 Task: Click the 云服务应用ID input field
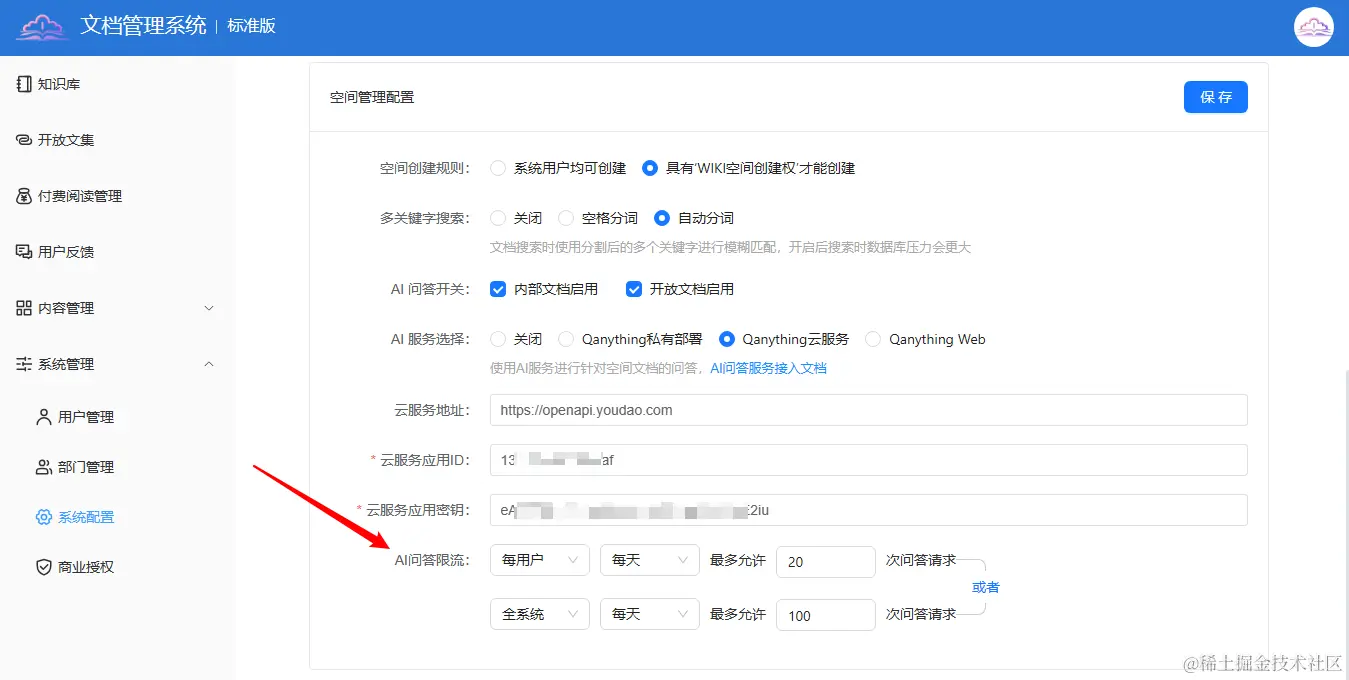[x=869, y=460]
